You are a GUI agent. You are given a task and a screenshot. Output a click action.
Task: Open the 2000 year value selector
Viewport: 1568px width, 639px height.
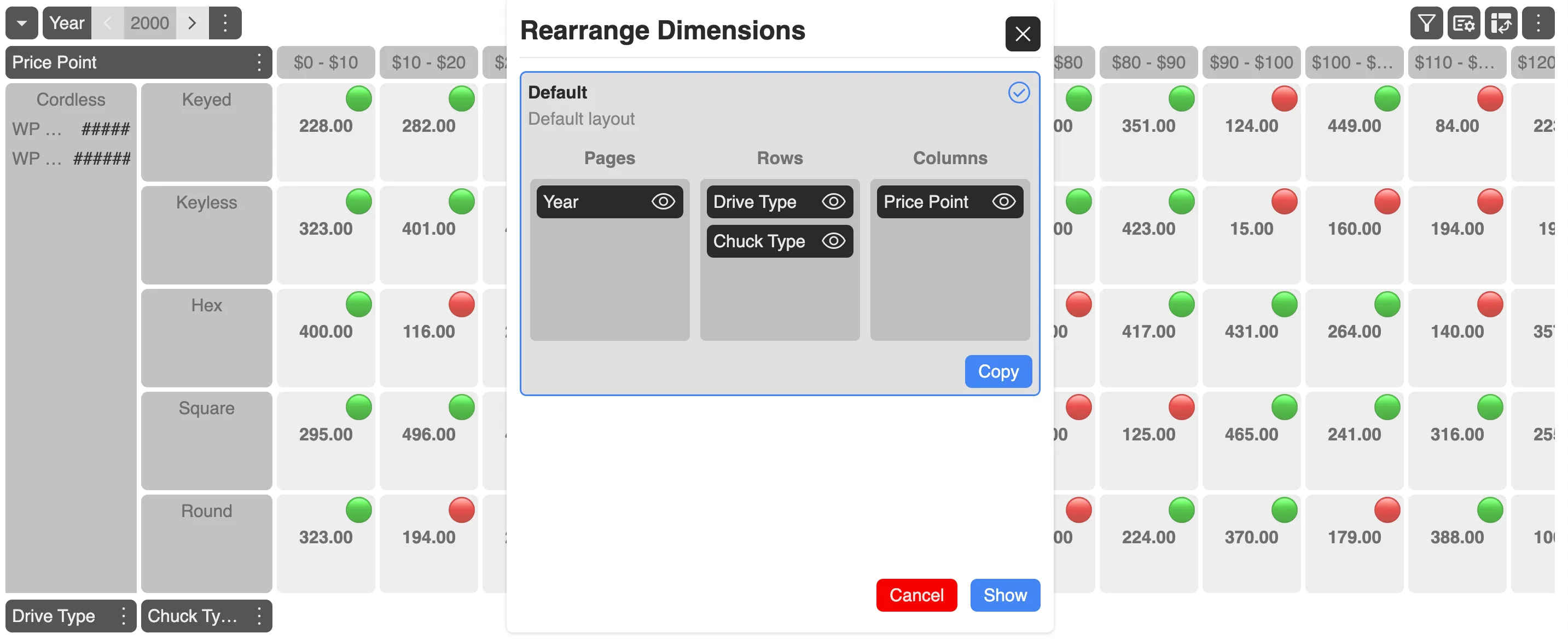pos(150,23)
